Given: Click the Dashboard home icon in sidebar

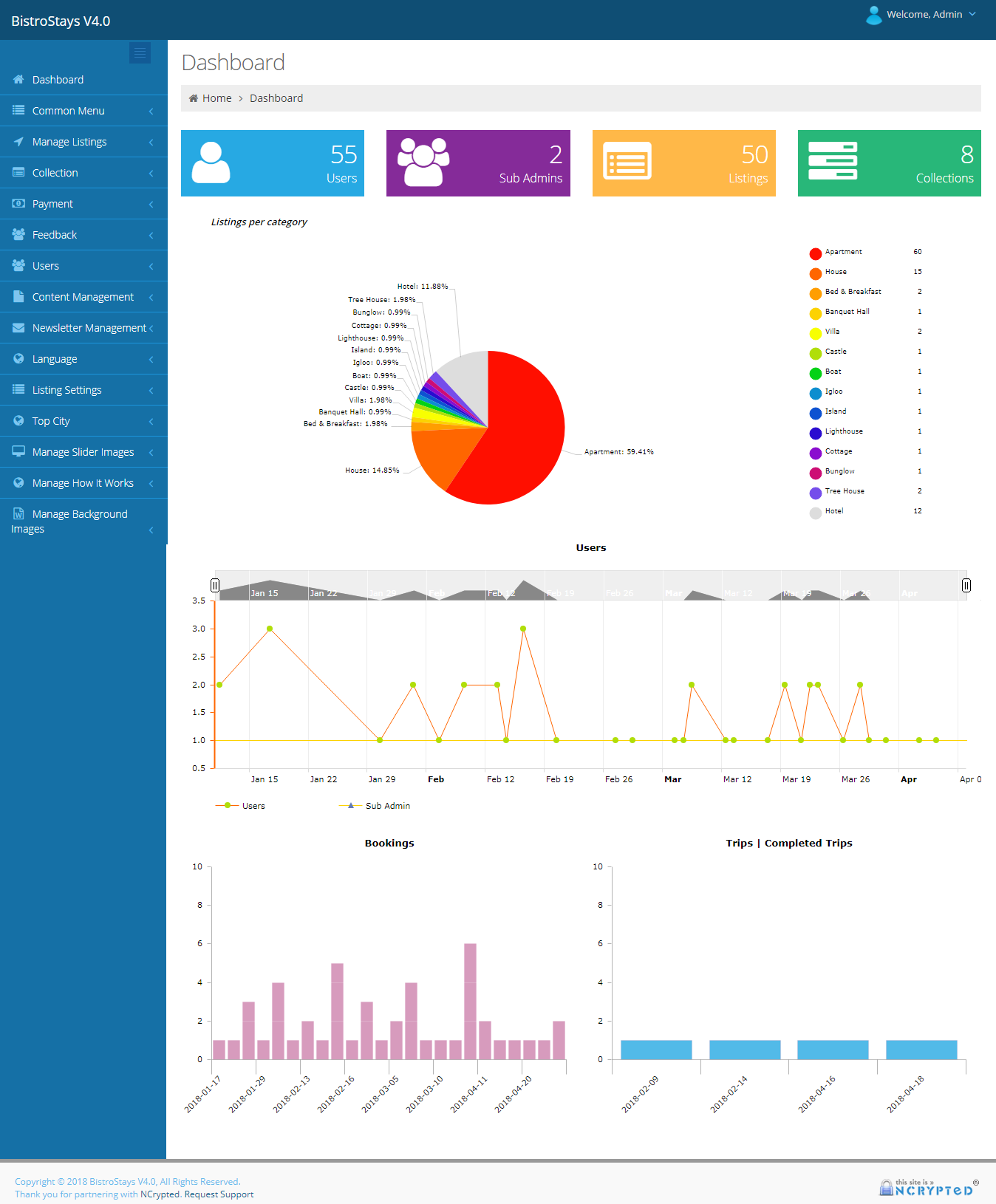Looking at the screenshot, I should pyautogui.click(x=18, y=79).
